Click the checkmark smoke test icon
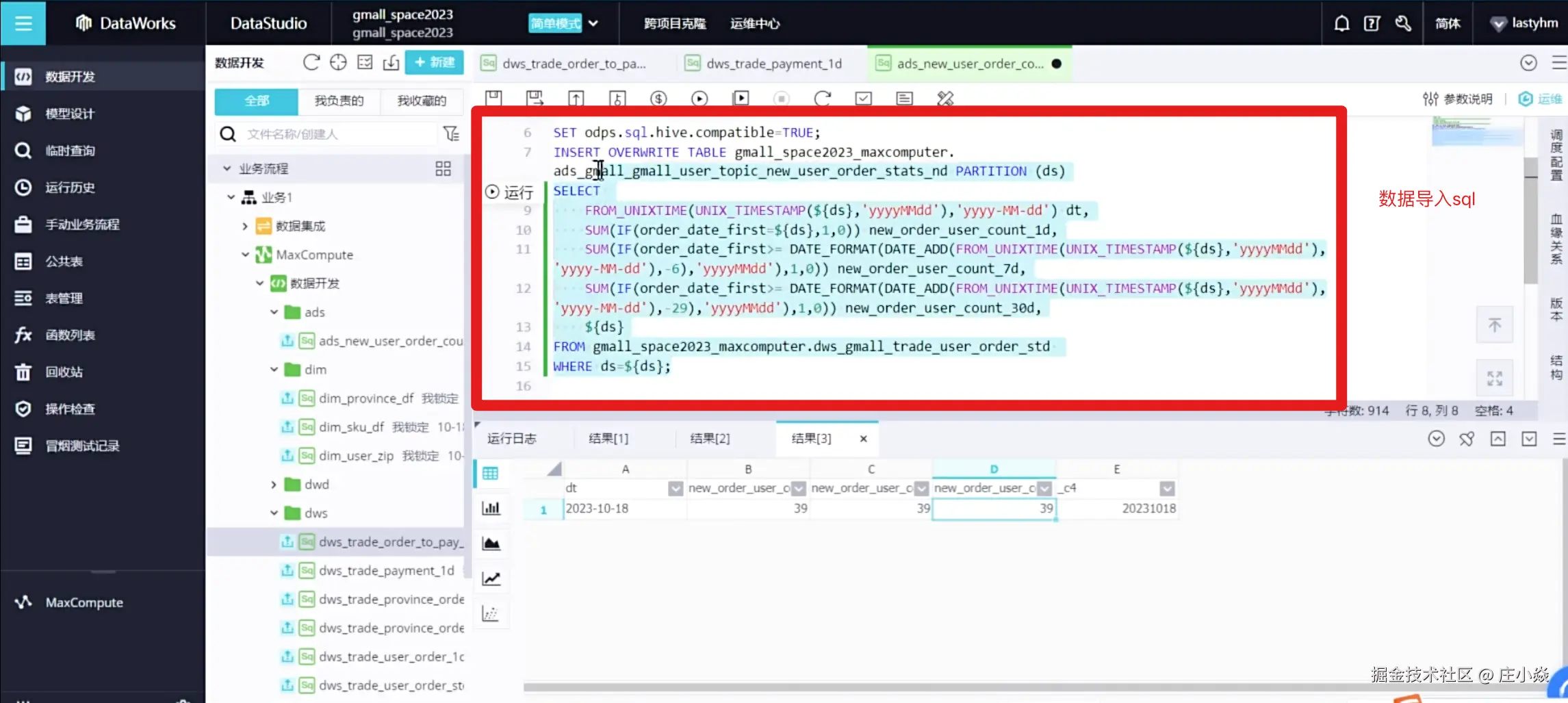Screen dimensions: 1568x703 864,98
